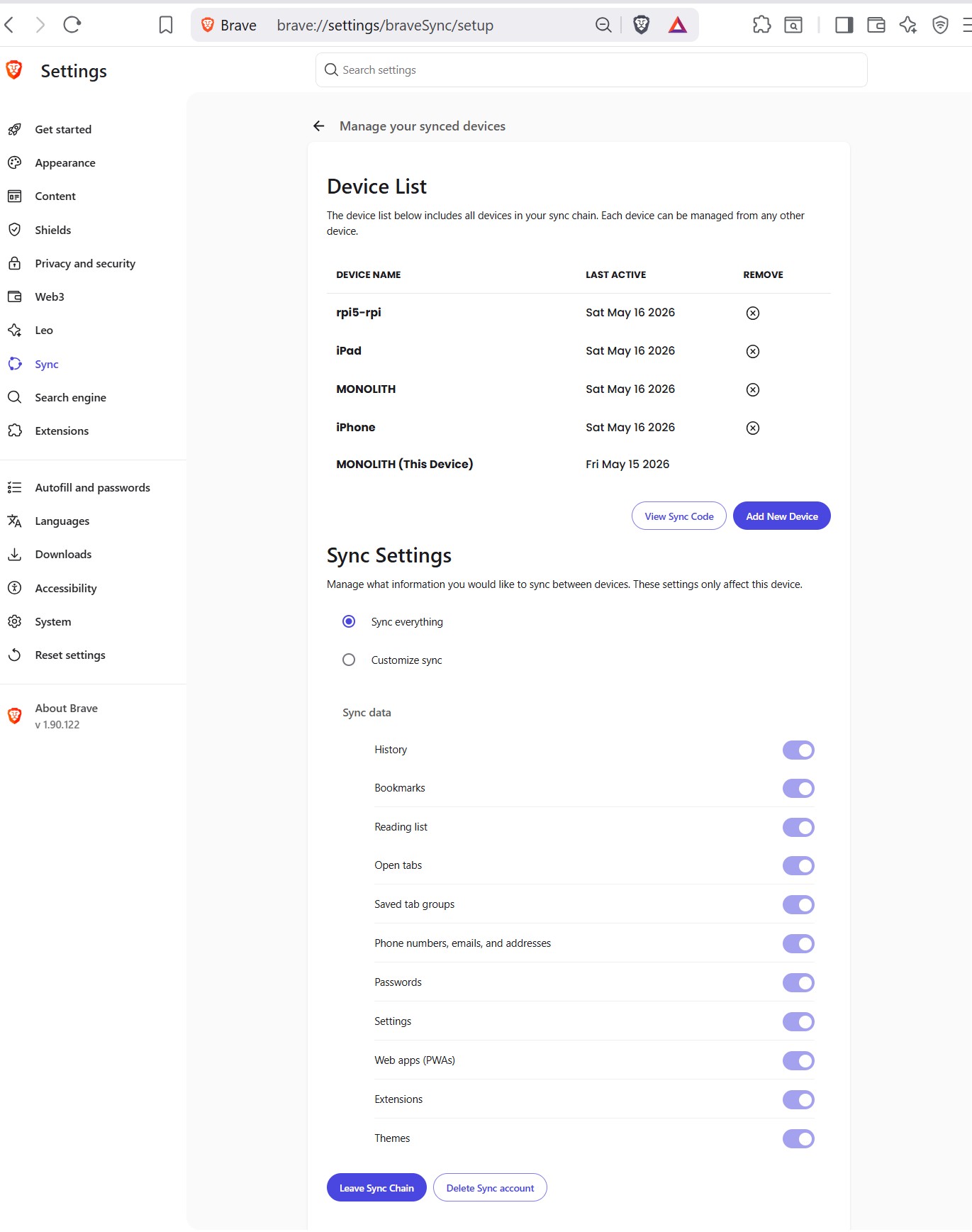
Task: Click the back arrow beside Manage your synced devices
Action: point(319,126)
